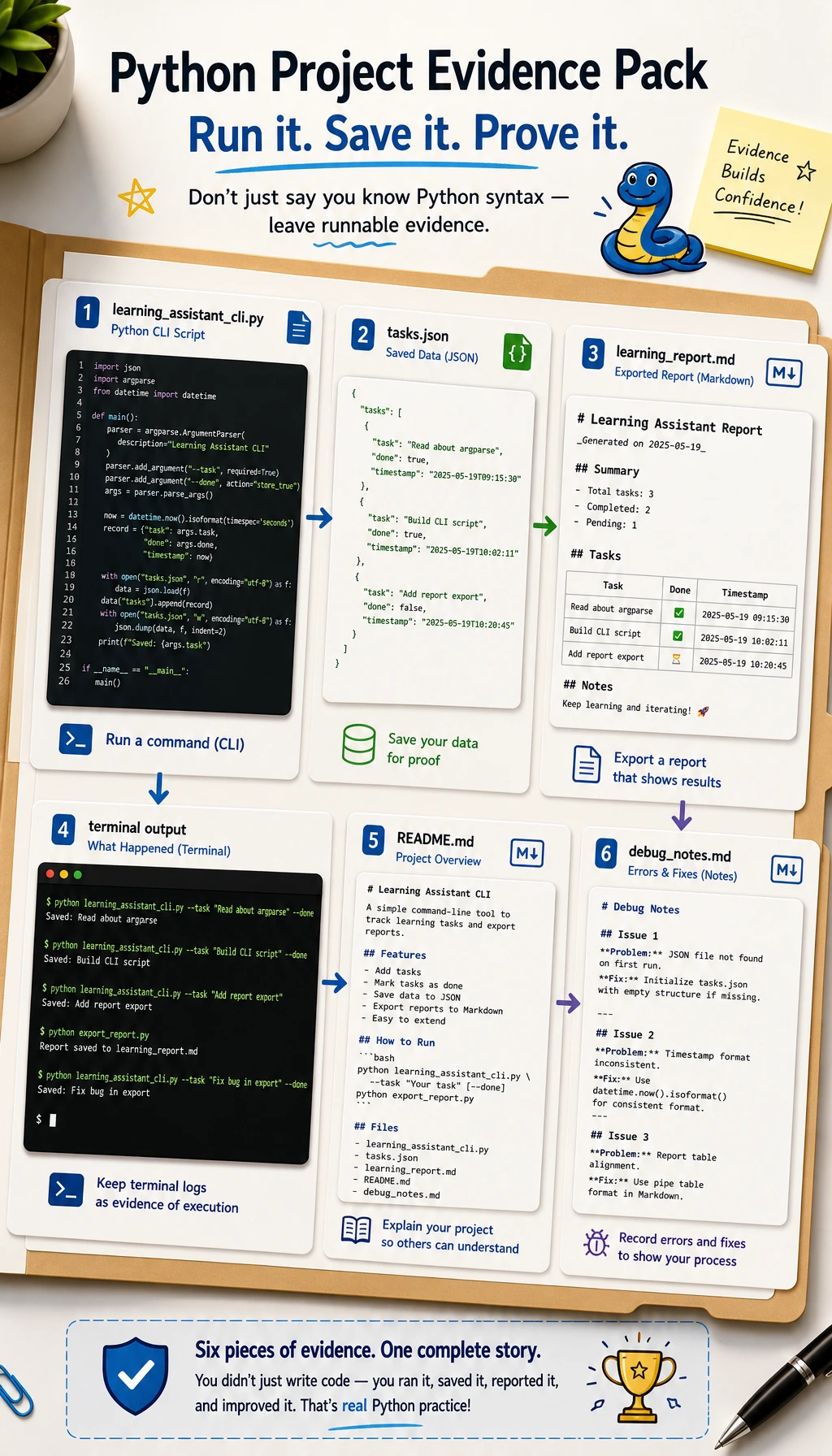The image size is (832, 1456).
Task: Click "Total tasks: 3" in the Summary
Action: tap(620, 492)
